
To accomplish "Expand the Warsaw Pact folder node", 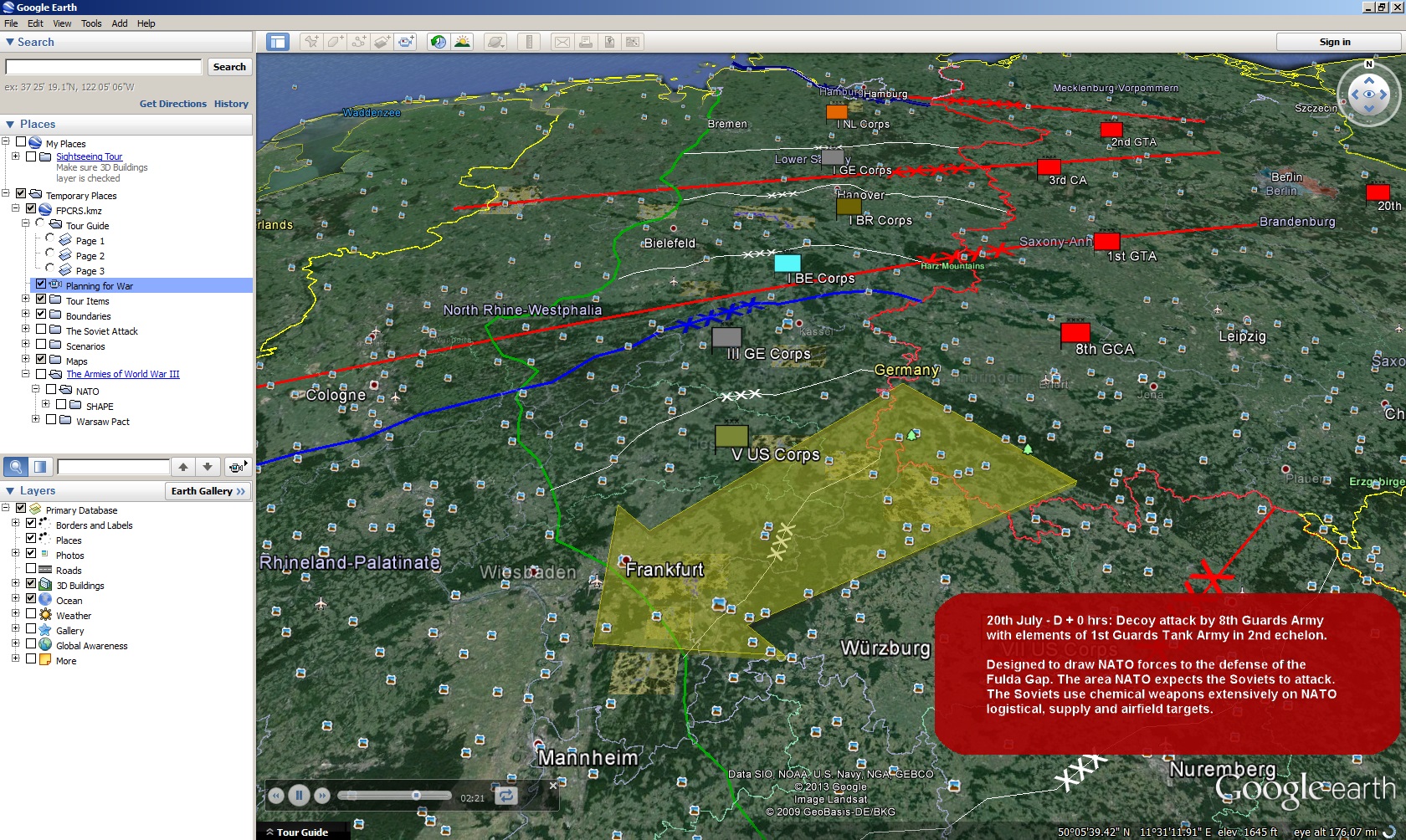I will (35, 421).
